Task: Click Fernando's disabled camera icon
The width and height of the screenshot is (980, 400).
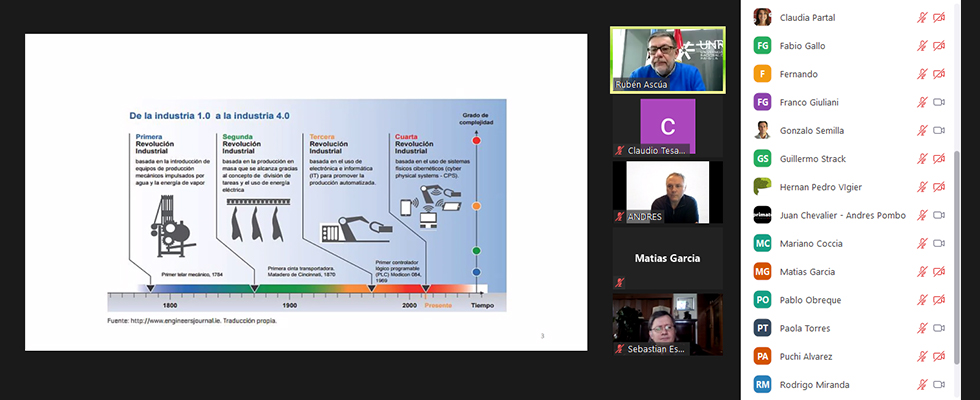Action: (x=939, y=74)
